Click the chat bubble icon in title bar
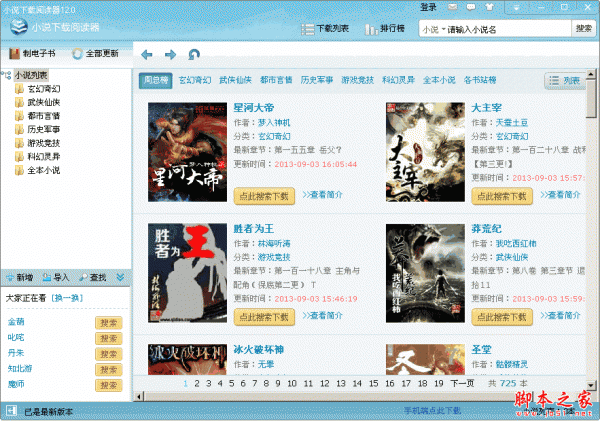The image size is (600, 421). (471, 7)
